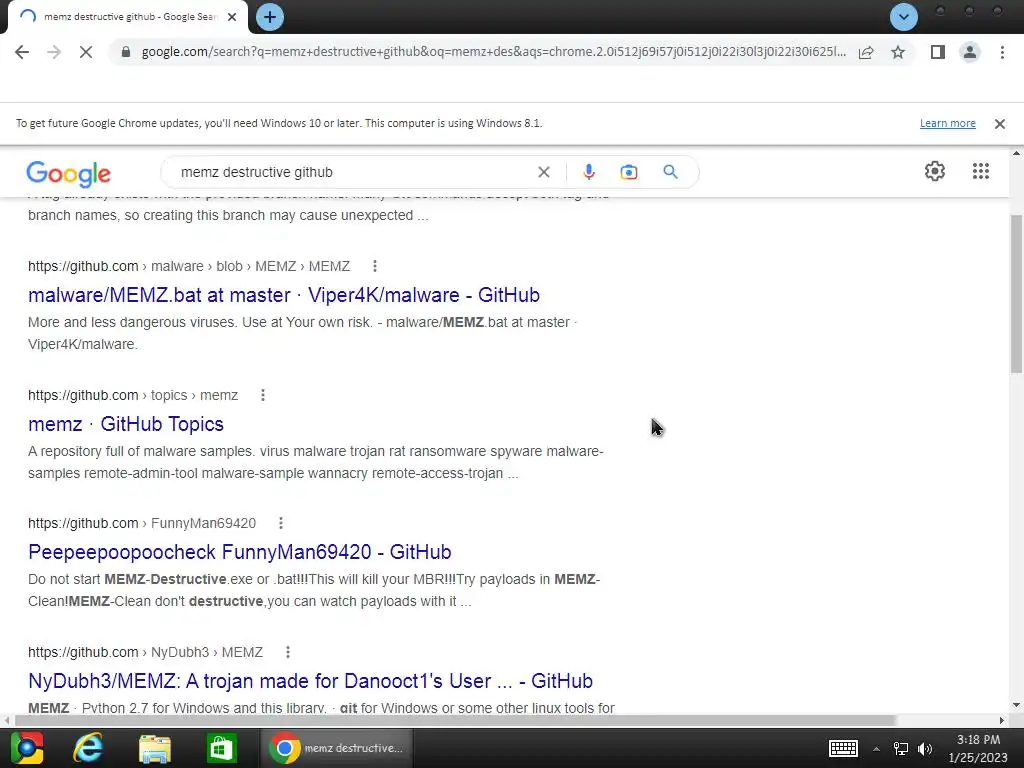The image size is (1024, 768).
Task: Search by image with camera icon
Action: pos(628,172)
